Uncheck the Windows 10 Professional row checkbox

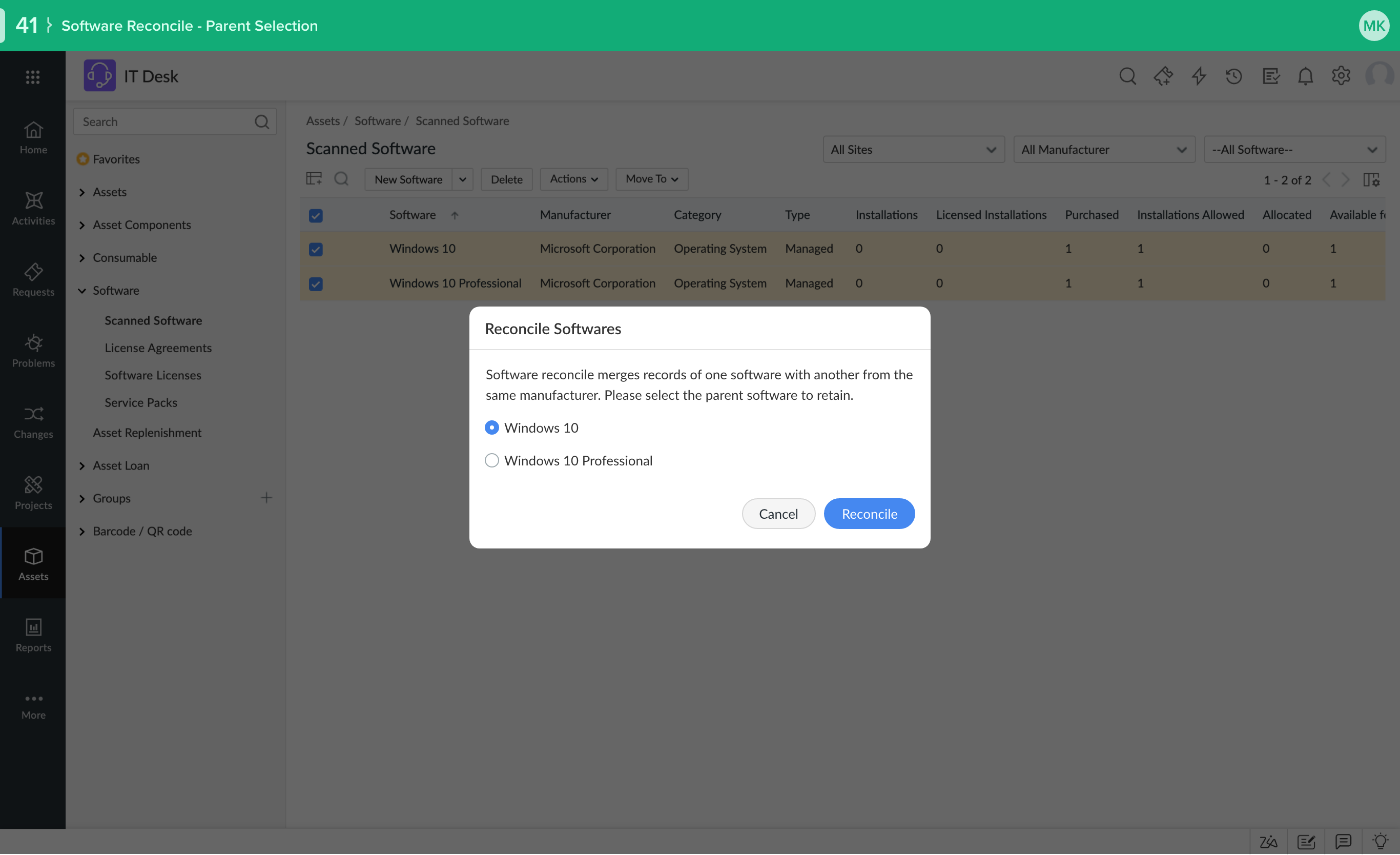(316, 284)
